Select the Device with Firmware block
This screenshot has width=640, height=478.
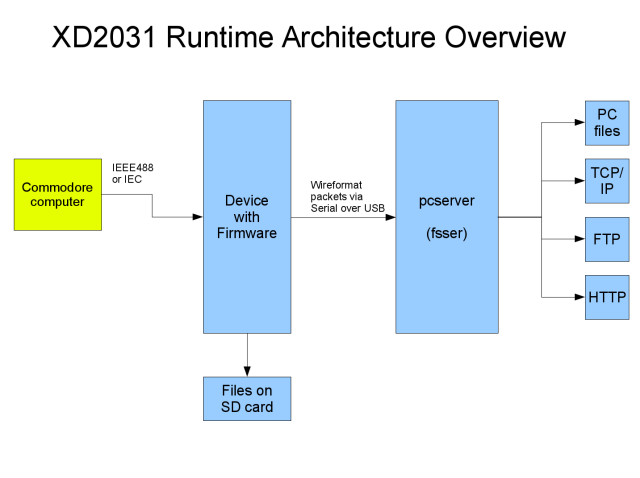(x=247, y=217)
